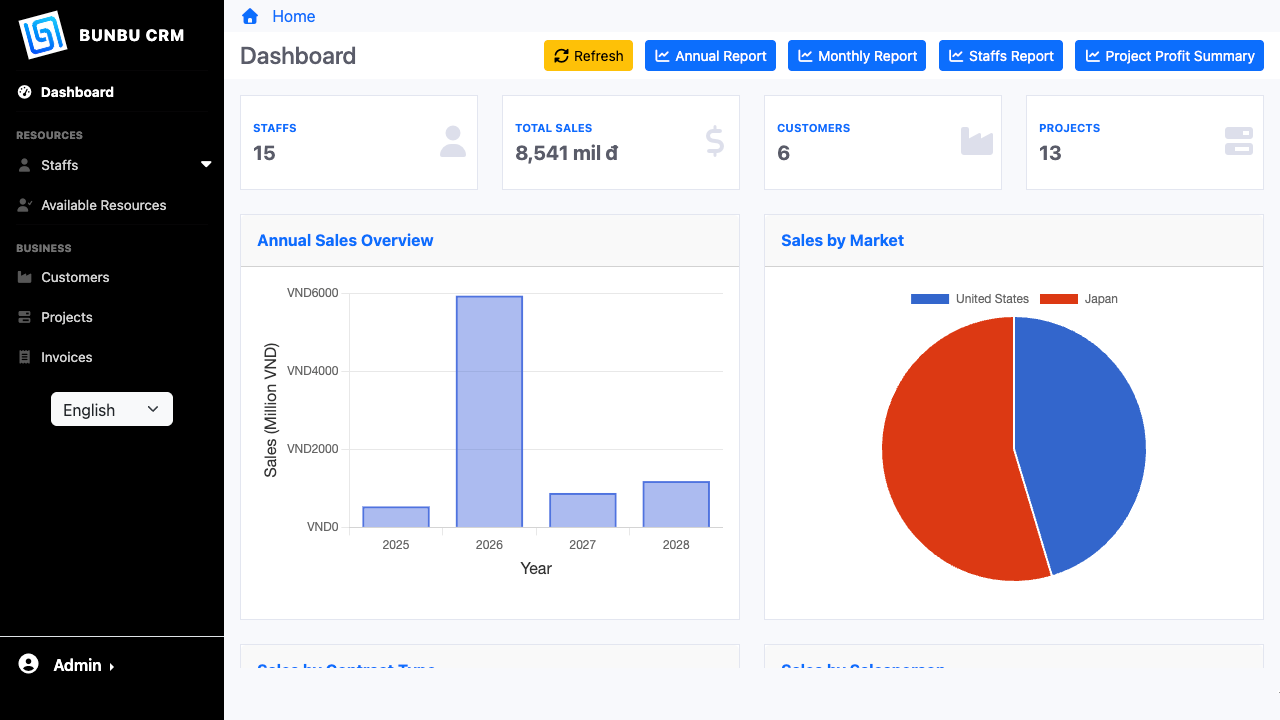Click the industry icon on the Customers card

pyautogui.click(x=977, y=142)
